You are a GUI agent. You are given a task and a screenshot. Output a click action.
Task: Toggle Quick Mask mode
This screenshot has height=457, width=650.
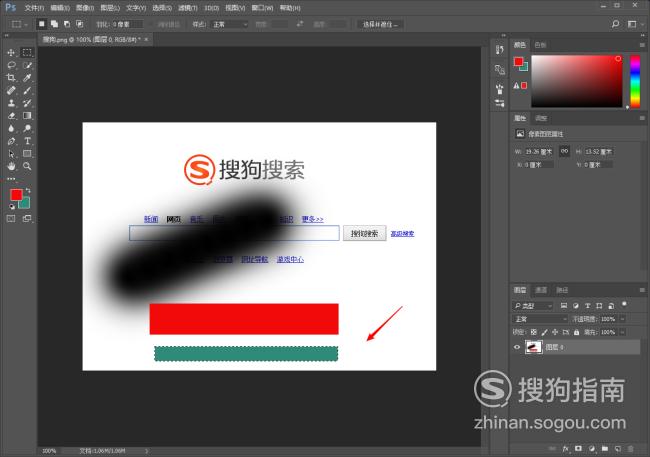coord(11,219)
